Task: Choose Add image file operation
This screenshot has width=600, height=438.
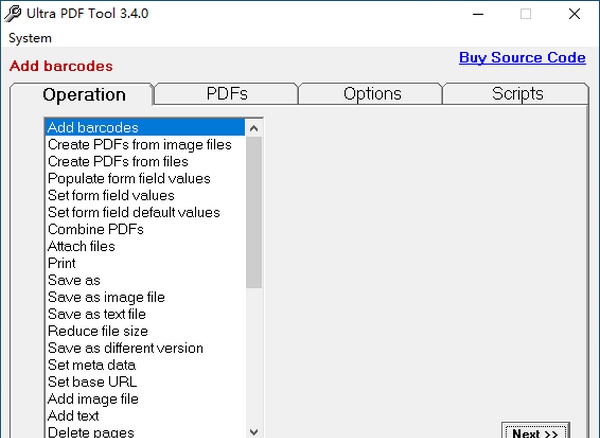Action: 145,399
